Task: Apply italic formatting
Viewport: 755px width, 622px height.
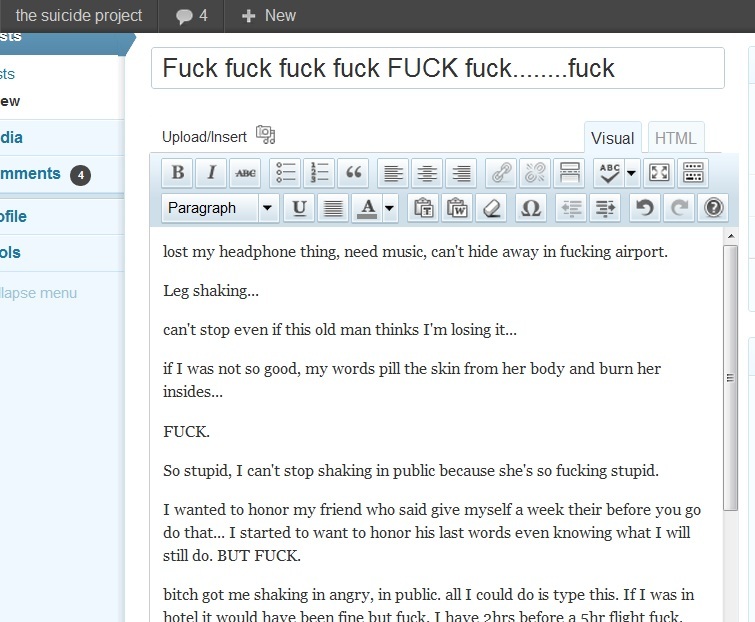Action: pyautogui.click(x=211, y=172)
